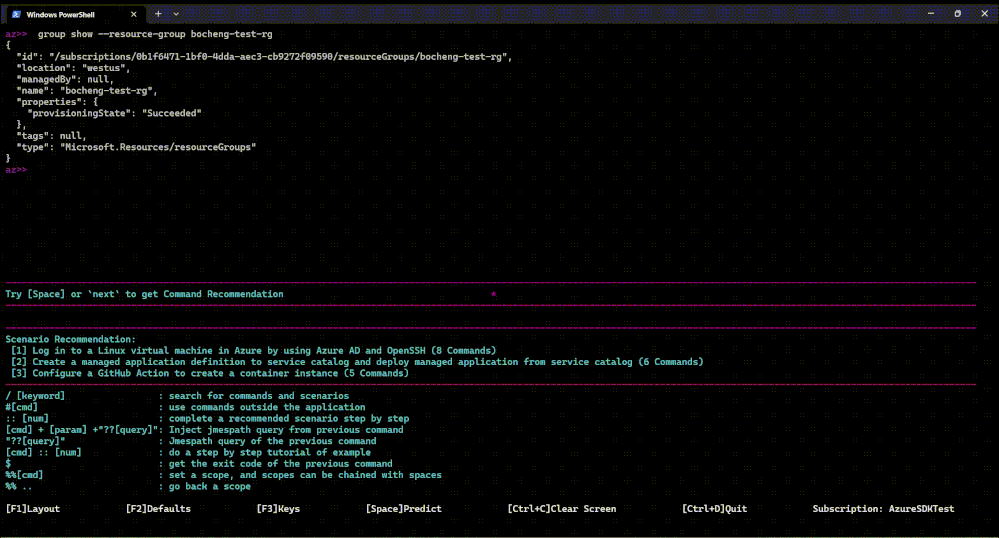Click the '%% ..' go back scope row
Screen dimensions: 999x538
coord(128,486)
